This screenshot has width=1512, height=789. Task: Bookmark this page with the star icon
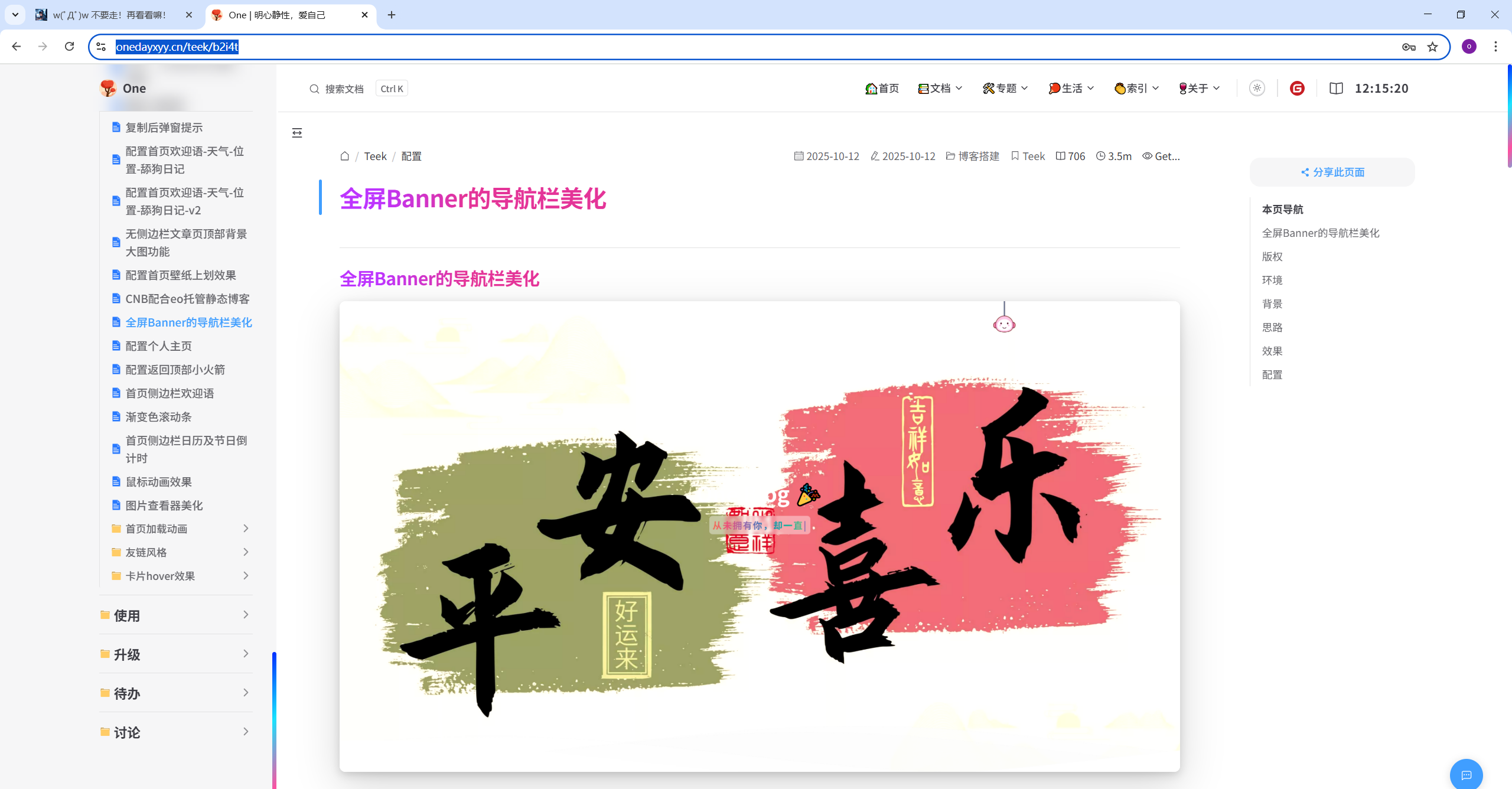click(1433, 47)
